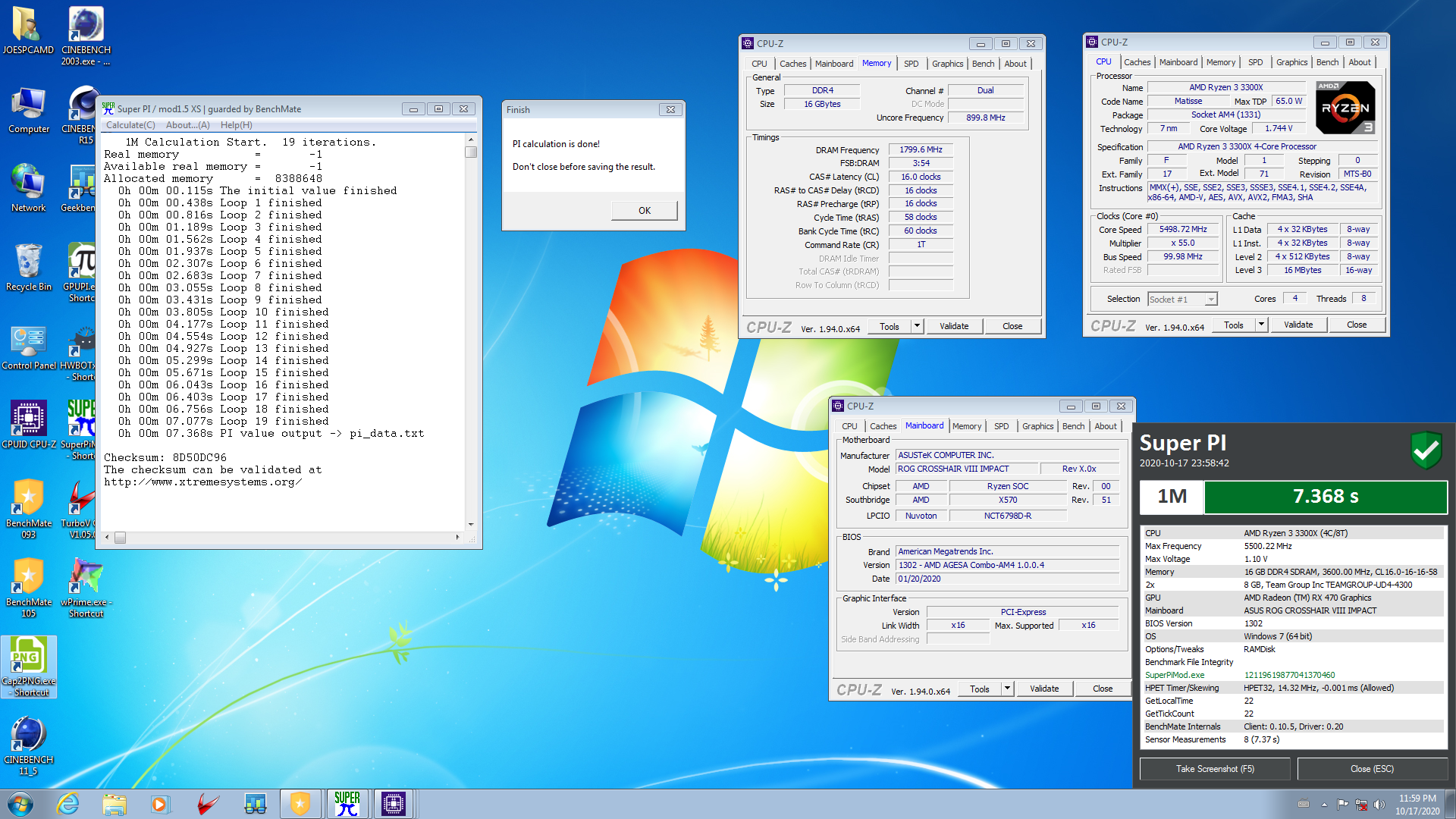Open the Network desktop icon
Screen dimensions: 1456x819
[x=28, y=188]
